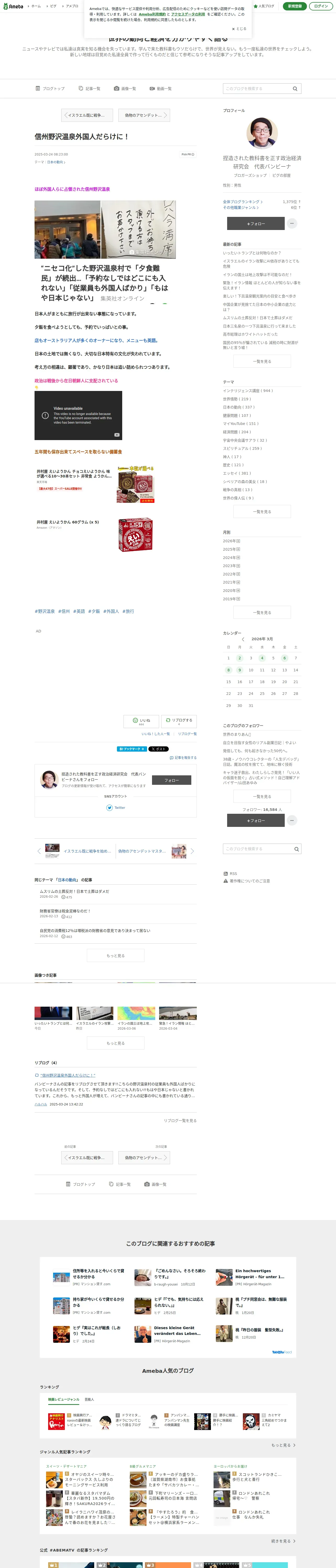Go to next article 偽物のアセンデット at top
The height and width of the screenshot is (1568, 336).
(144, 115)
